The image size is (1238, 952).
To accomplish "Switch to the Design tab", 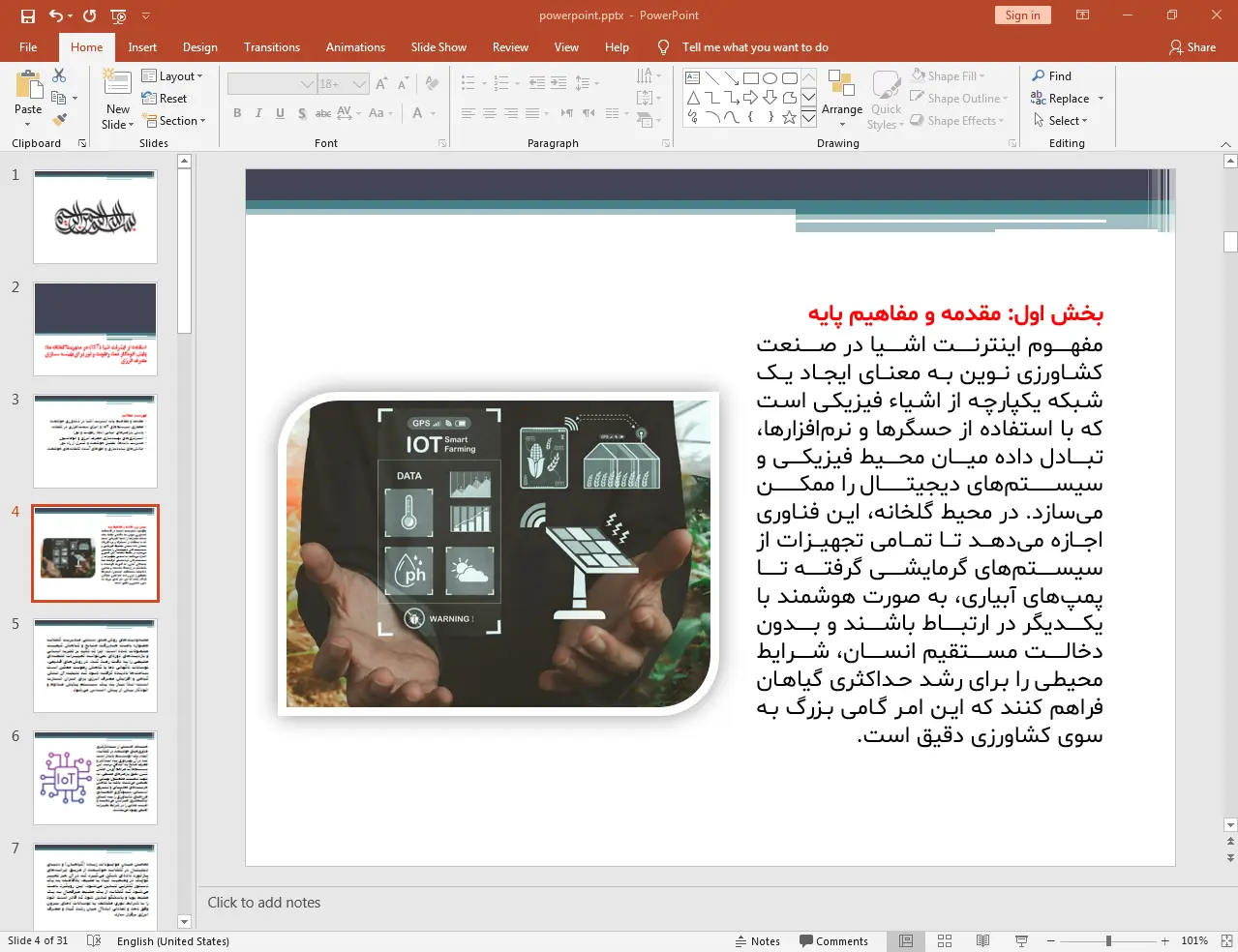I will tap(200, 46).
